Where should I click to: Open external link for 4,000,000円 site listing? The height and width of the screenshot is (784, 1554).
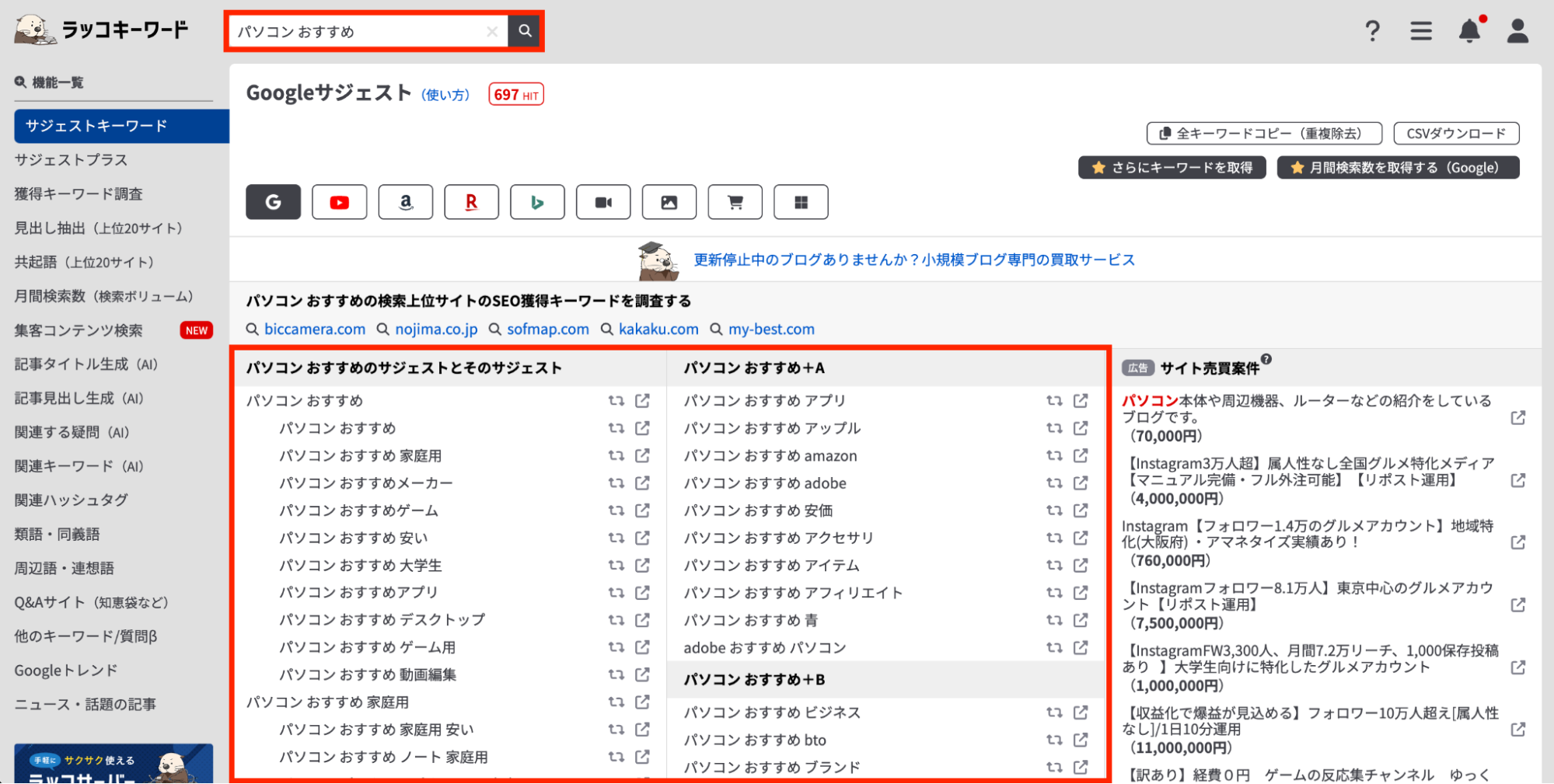click(x=1518, y=480)
